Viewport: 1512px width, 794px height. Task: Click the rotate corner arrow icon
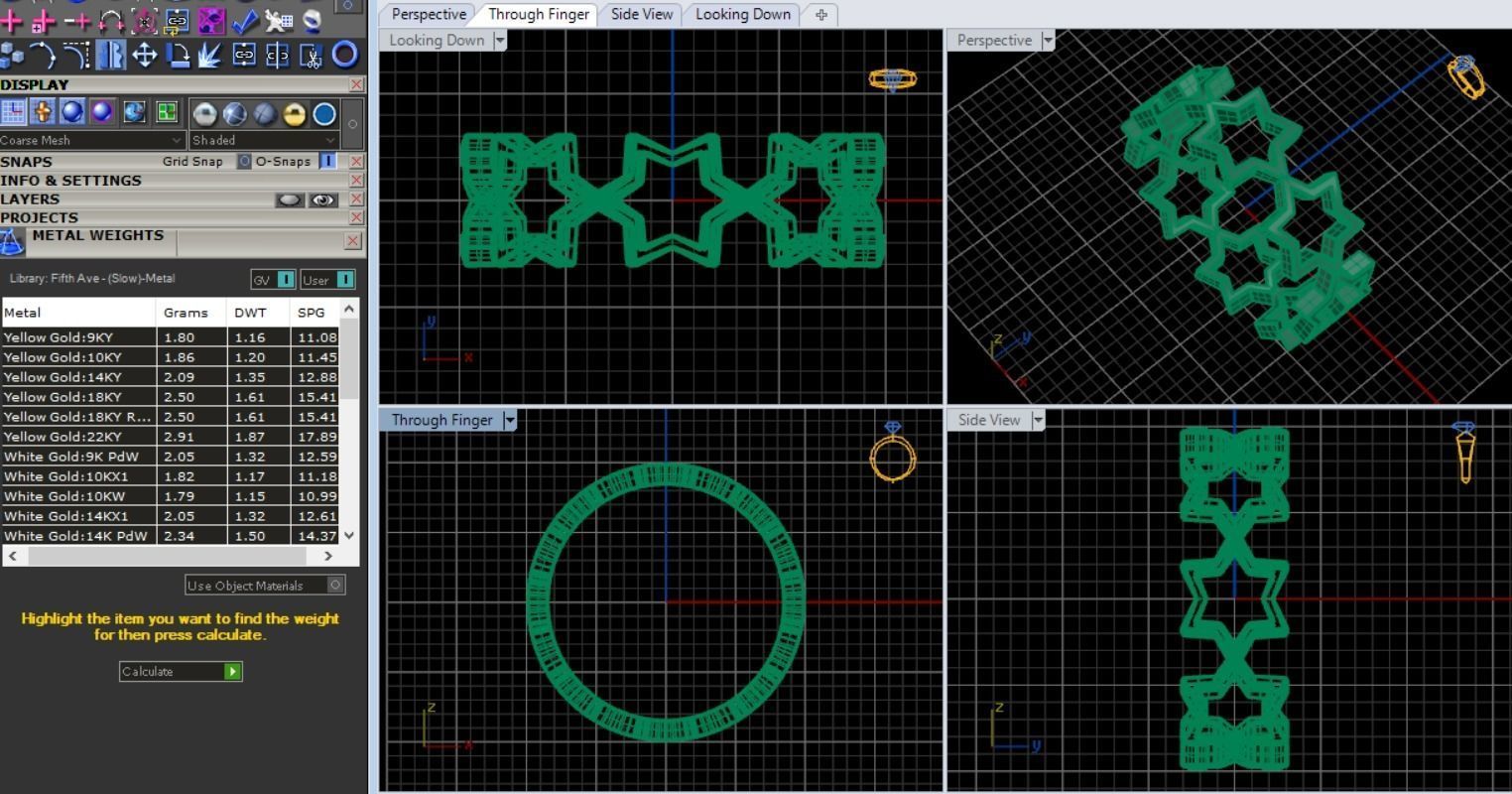point(178,55)
